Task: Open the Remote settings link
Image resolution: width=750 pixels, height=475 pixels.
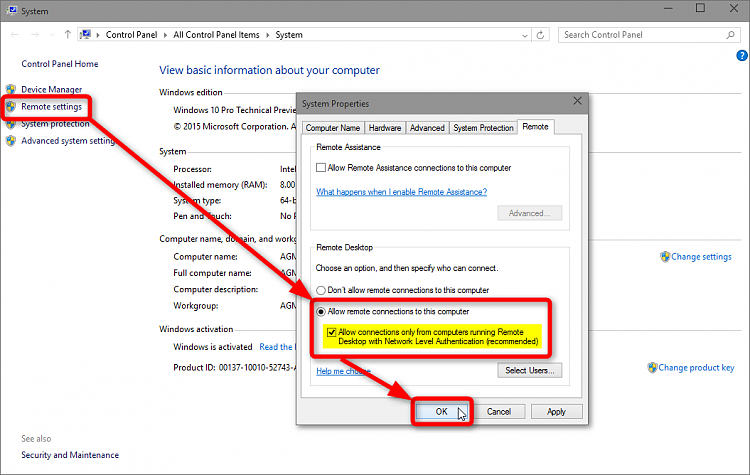Action: pos(52,107)
